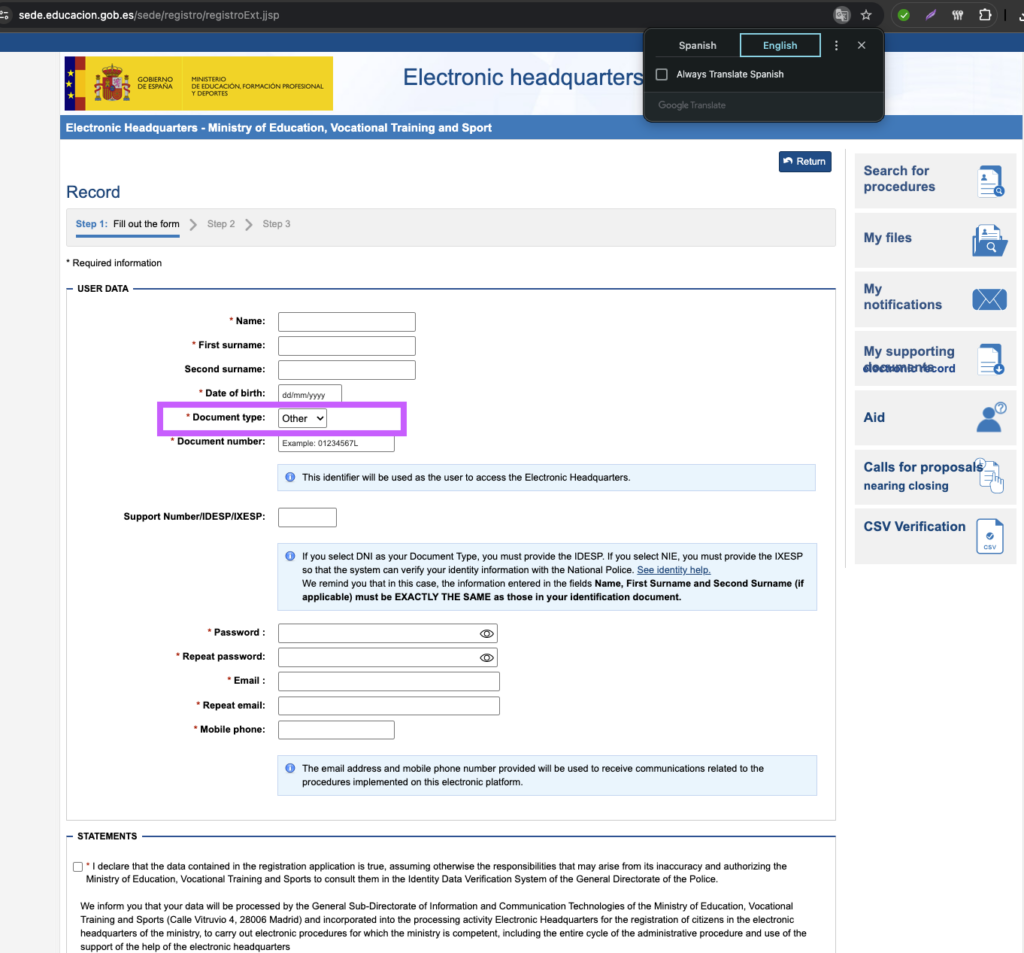Click the USER DATA section label
1024x953 pixels.
(103, 289)
